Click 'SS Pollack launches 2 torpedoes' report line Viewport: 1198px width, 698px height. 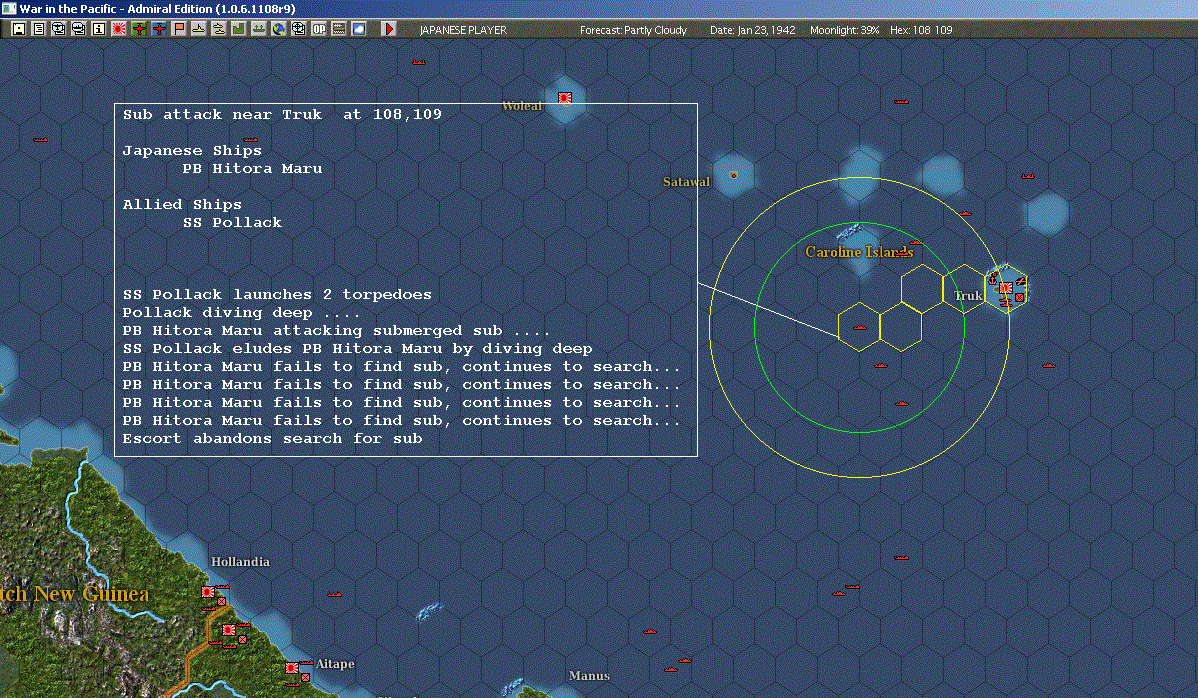tap(277, 294)
